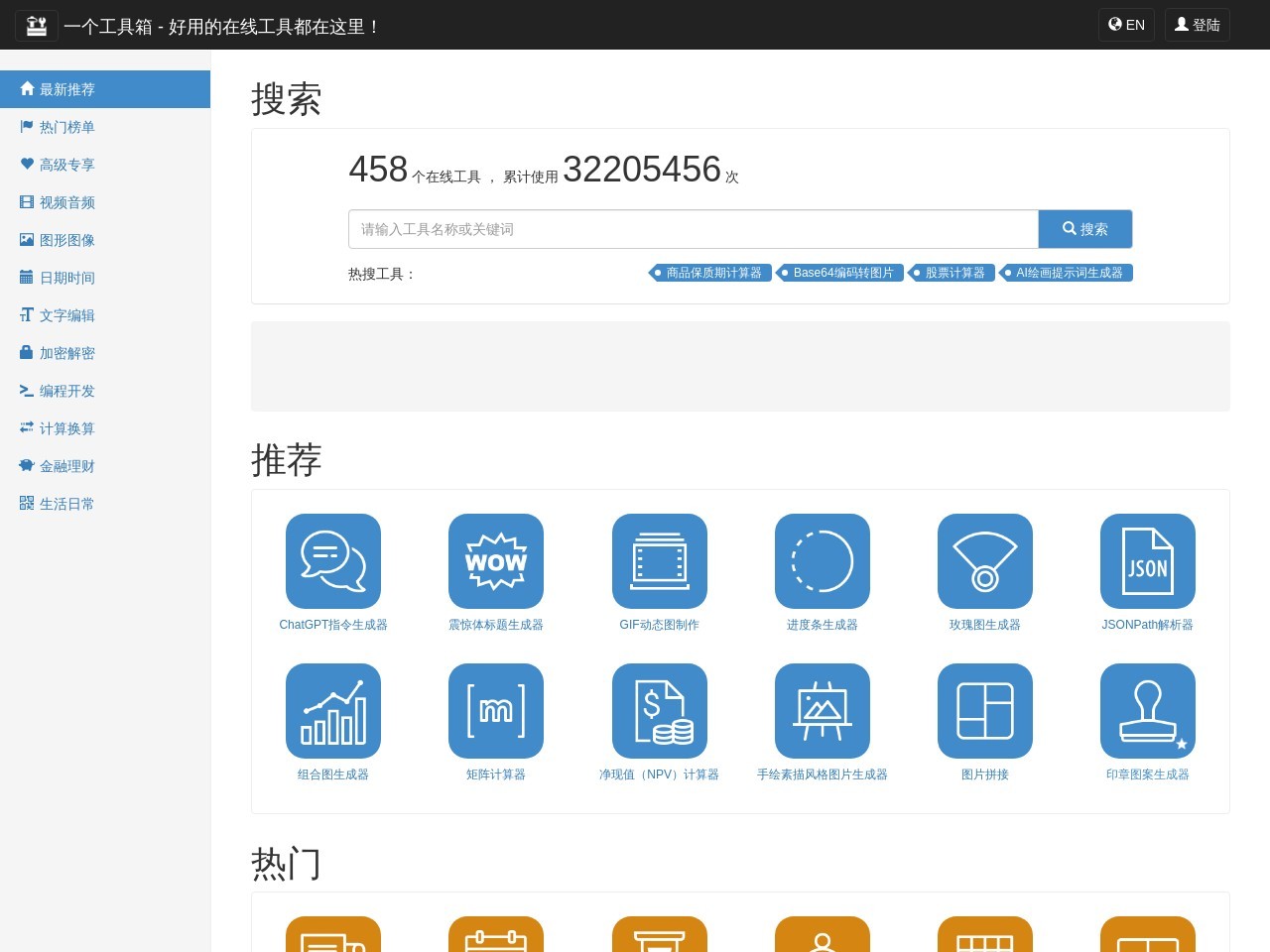This screenshot has width=1270, height=952.
Task: Click the 搜索 search button
Action: 1085,228
